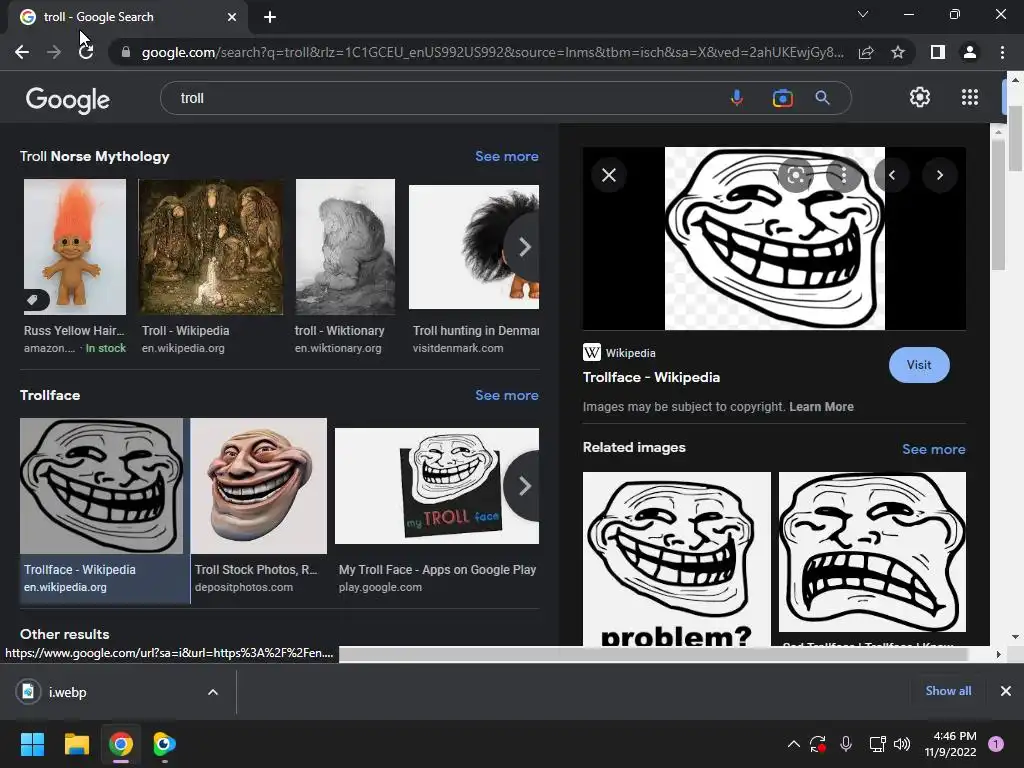
Task: Share this page from address bar
Action: coord(866,52)
